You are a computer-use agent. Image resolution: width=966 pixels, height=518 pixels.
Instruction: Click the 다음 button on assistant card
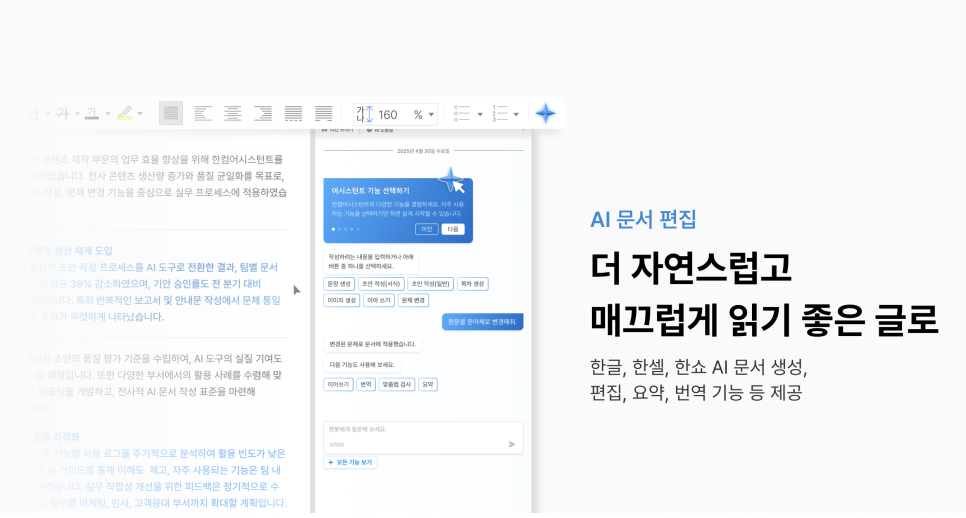453,229
